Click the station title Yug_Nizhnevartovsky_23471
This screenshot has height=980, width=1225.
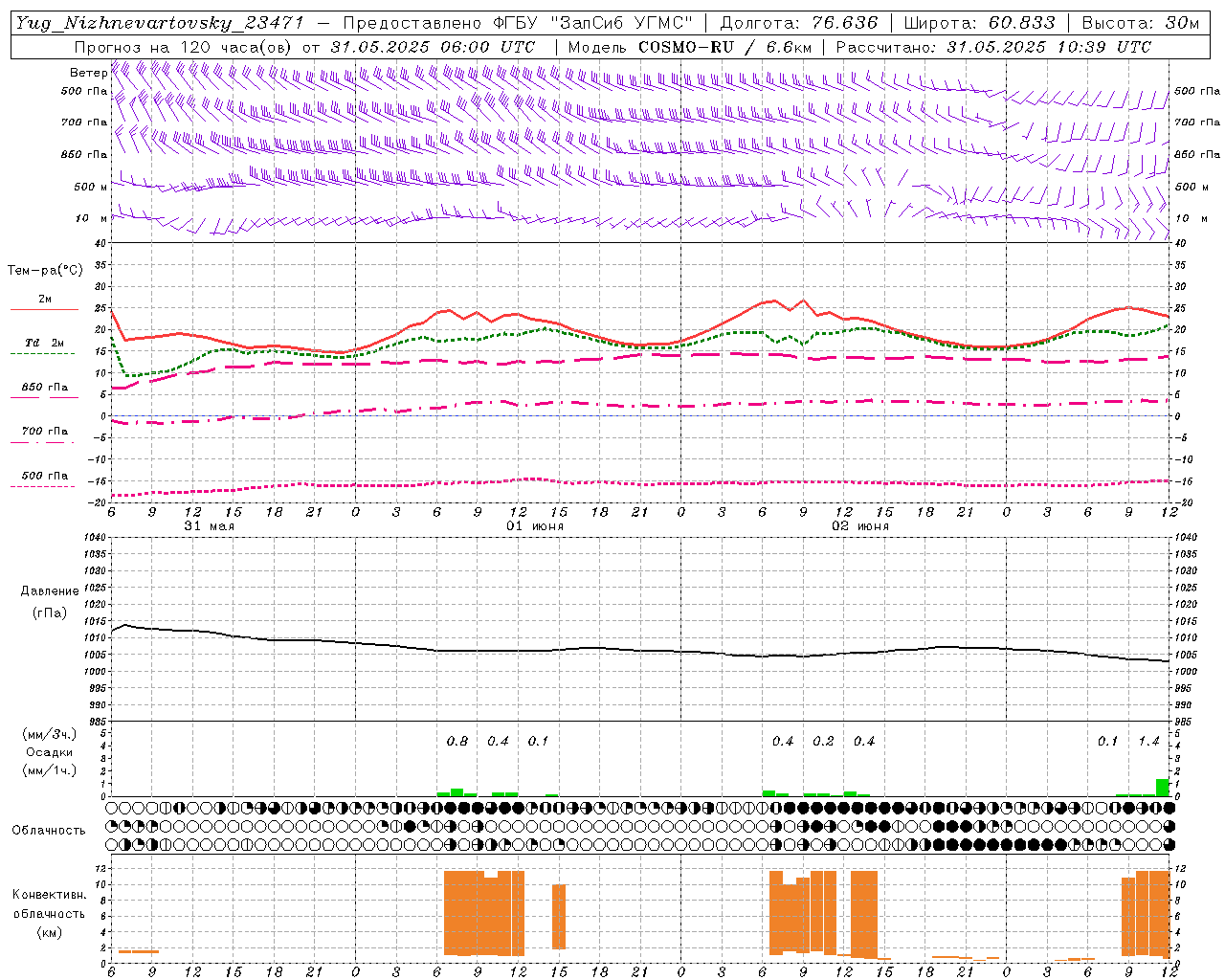160,23
